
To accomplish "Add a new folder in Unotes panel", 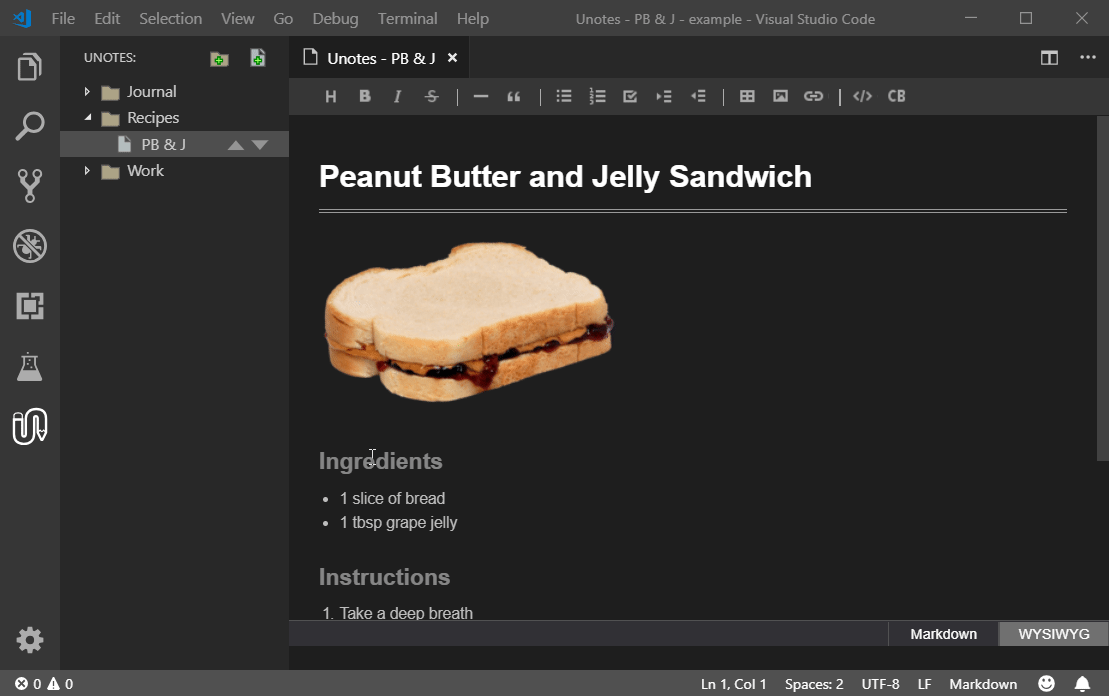I will [x=219, y=58].
